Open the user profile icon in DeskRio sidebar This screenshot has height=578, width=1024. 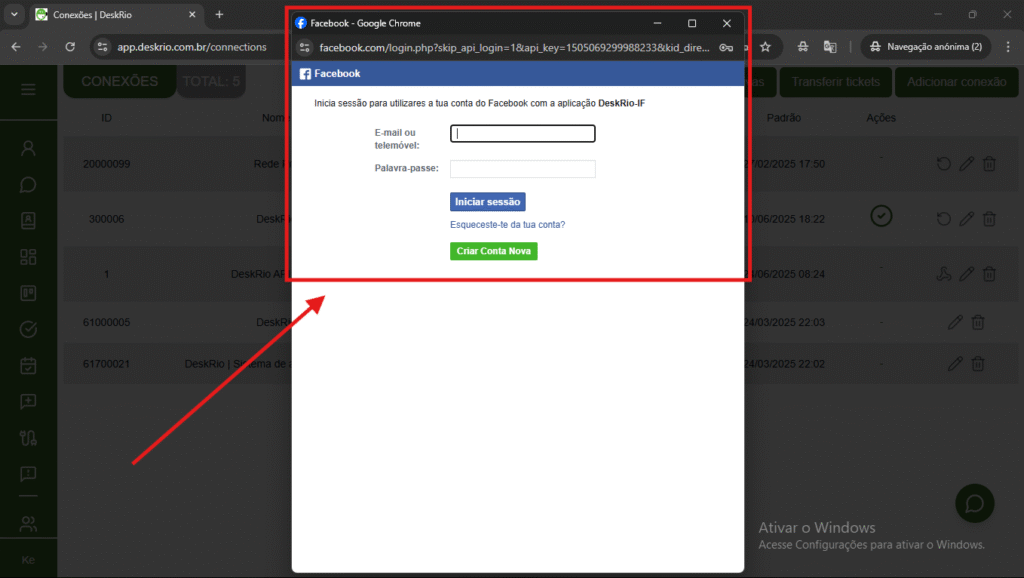28,148
